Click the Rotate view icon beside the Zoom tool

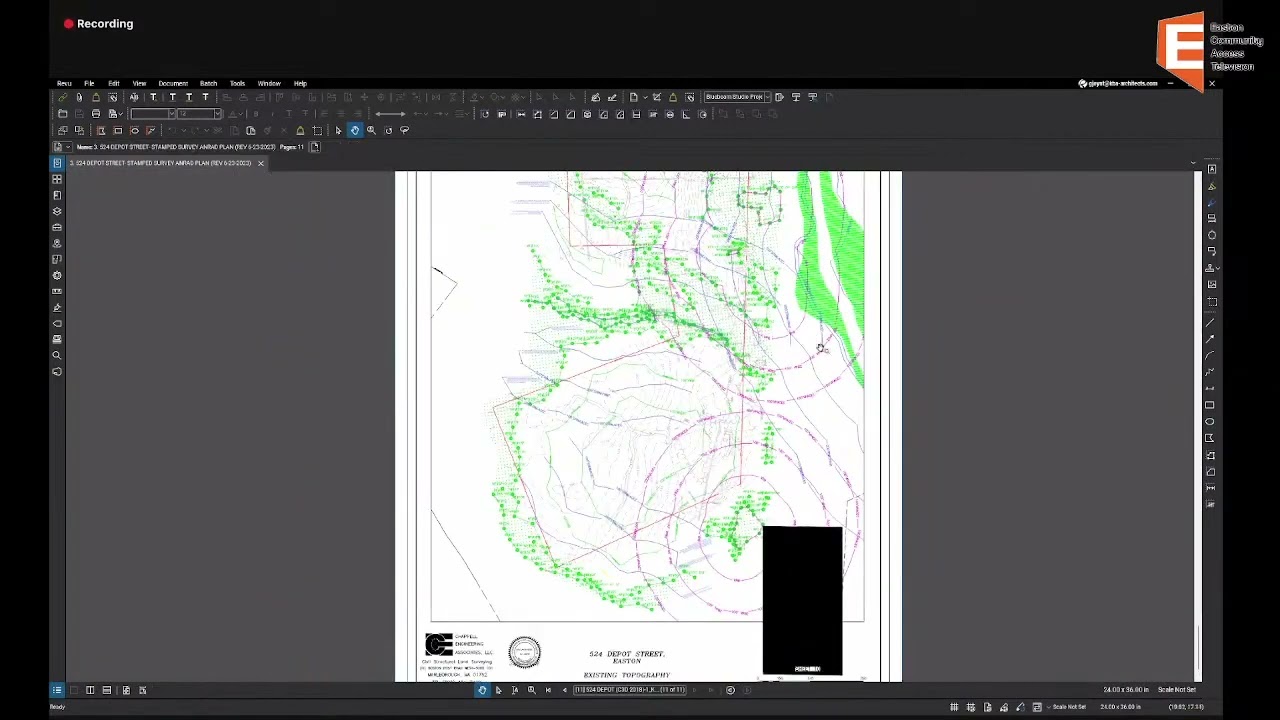tap(388, 130)
